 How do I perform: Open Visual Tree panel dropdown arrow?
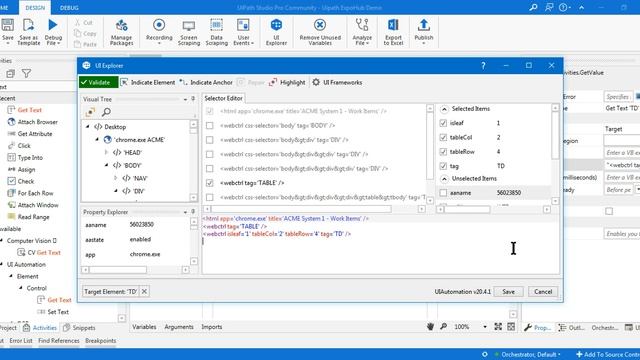point(185,99)
